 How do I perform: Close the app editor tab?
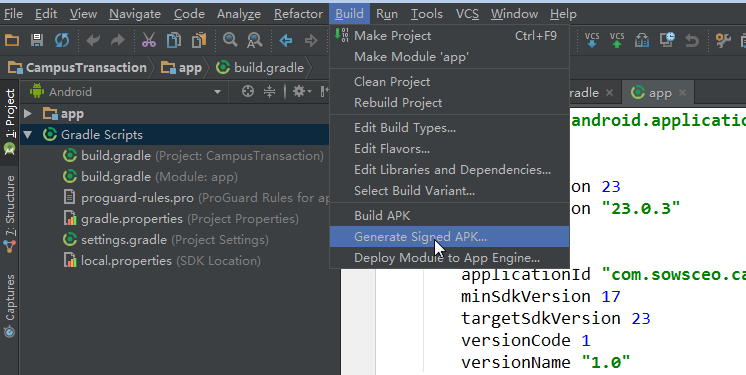coord(682,93)
